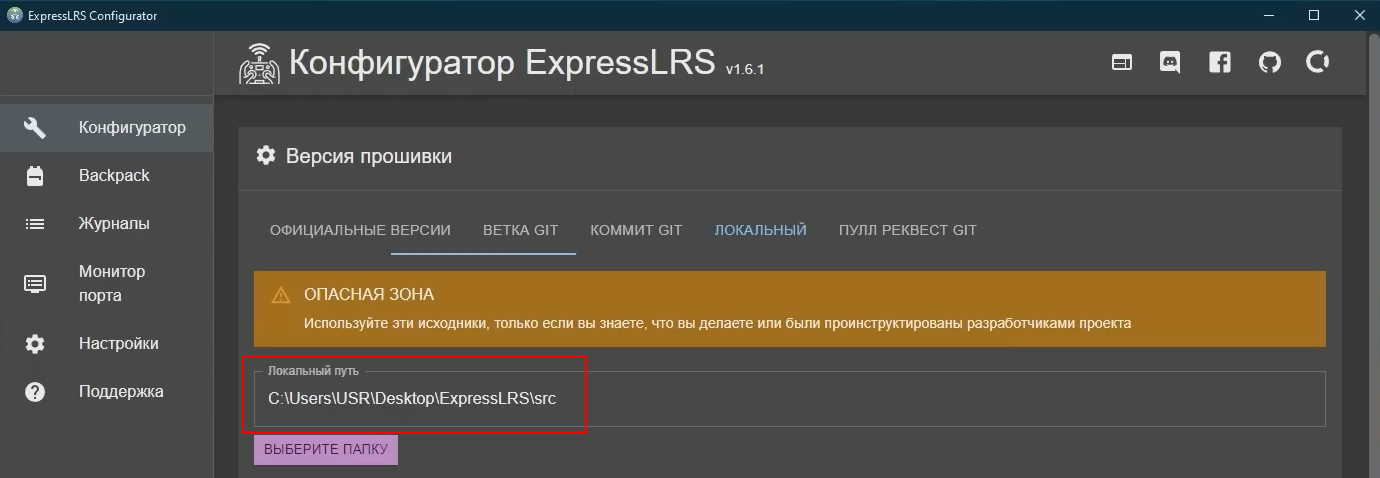This screenshot has height=478, width=1380.
Task: Select the ВЕТКА GIT tab
Action: point(520,230)
